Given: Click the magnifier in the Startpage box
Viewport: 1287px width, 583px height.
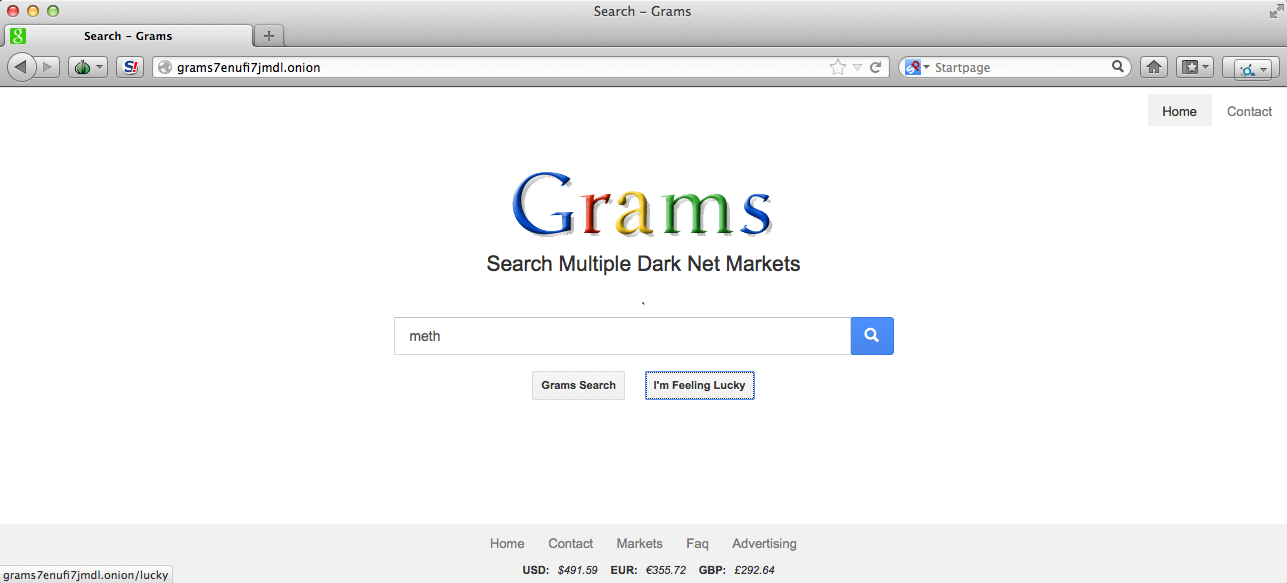Looking at the screenshot, I should (1118, 67).
